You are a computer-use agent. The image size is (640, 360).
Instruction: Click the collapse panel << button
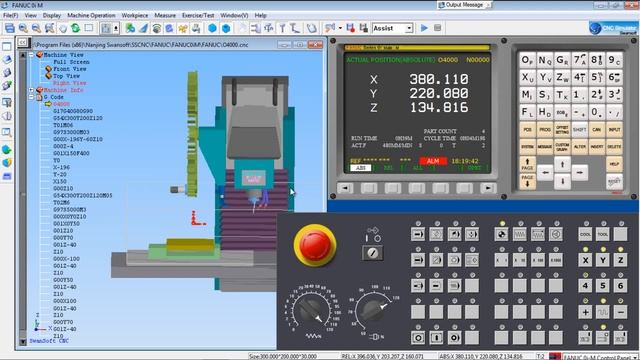click(22, 42)
